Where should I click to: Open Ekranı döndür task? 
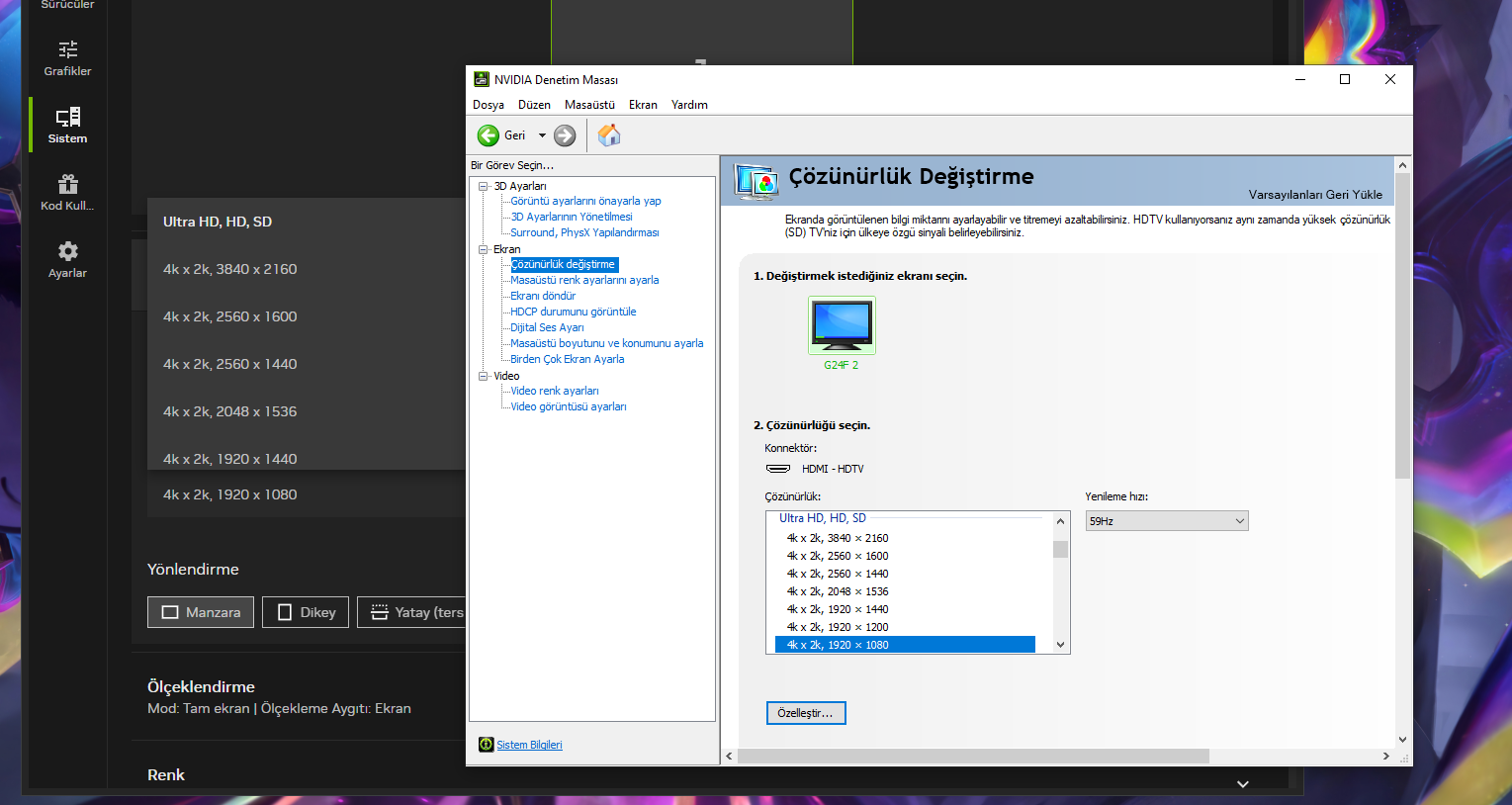point(543,296)
